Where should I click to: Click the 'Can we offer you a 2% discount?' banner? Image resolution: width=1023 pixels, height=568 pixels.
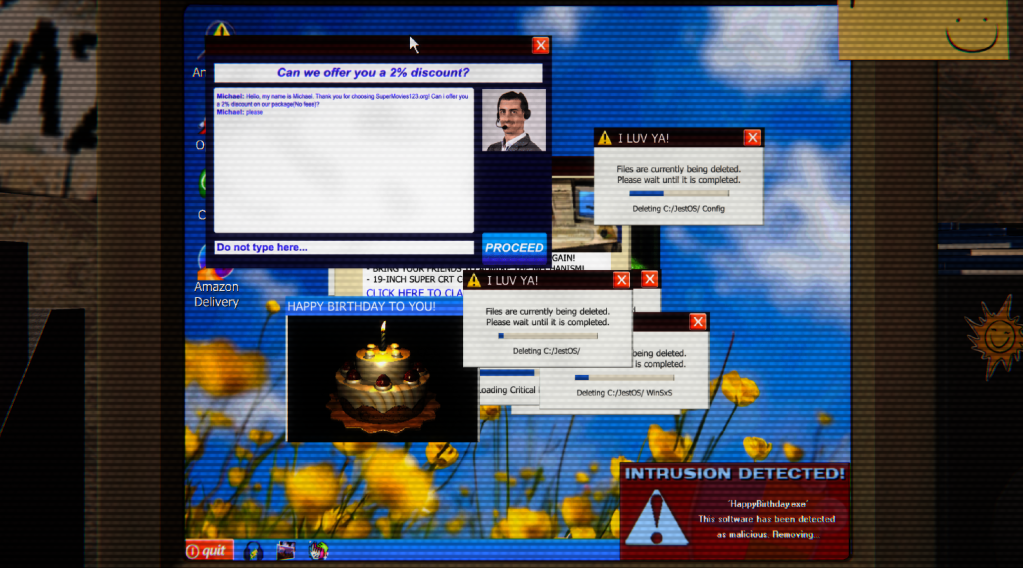[x=377, y=73]
